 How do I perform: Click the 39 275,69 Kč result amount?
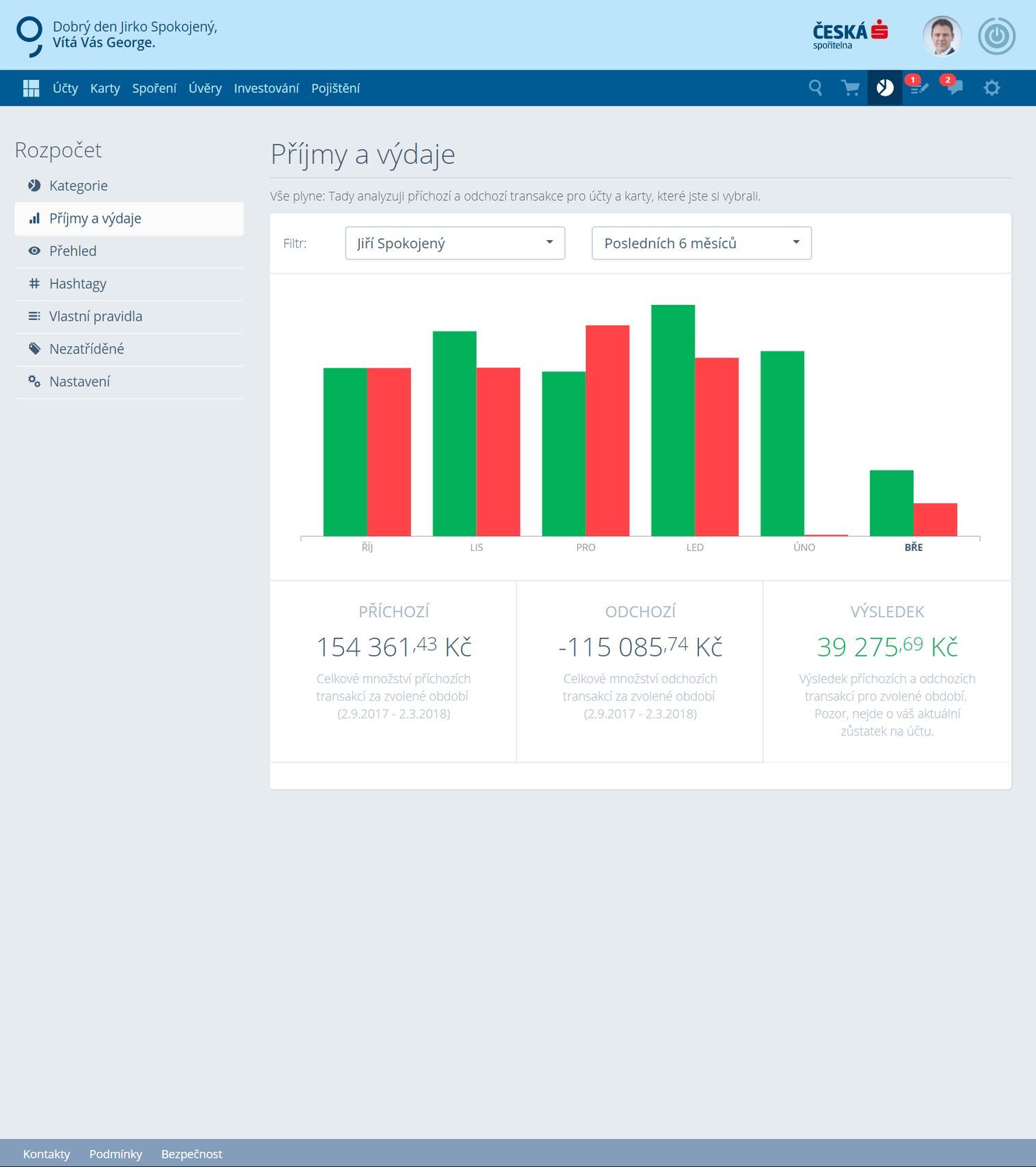pyautogui.click(x=887, y=647)
